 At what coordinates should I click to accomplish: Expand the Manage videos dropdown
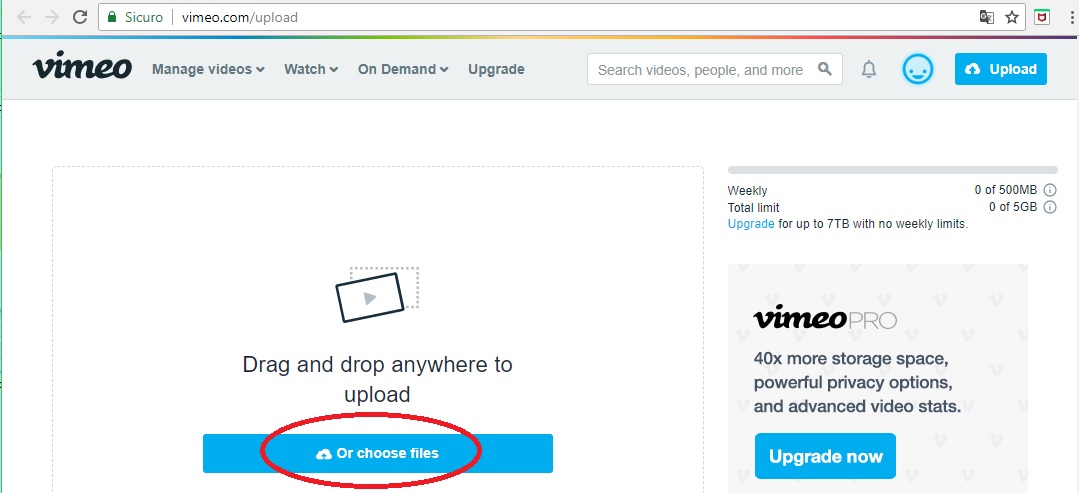coord(208,69)
